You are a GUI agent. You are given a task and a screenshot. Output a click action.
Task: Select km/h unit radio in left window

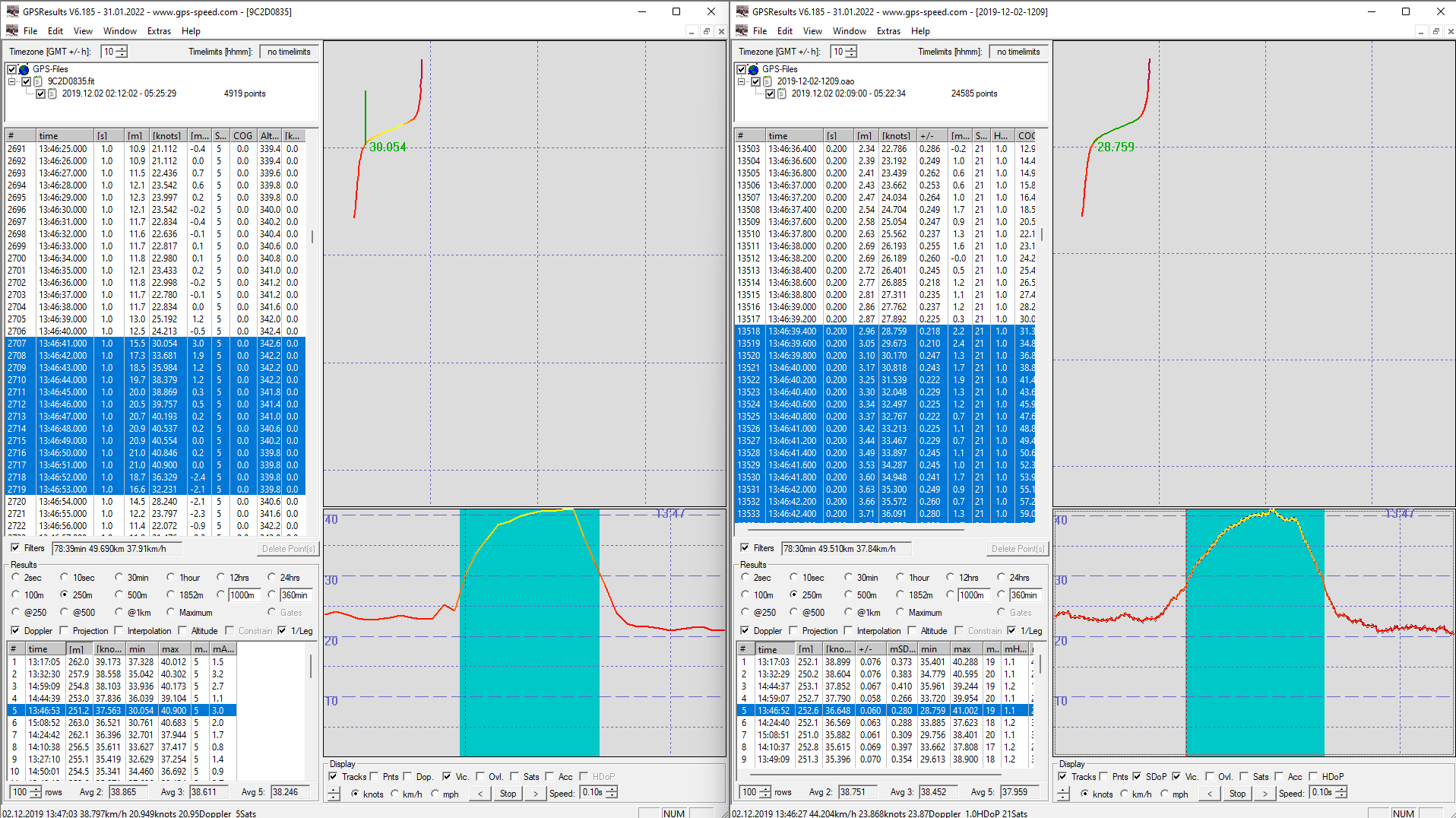click(394, 794)
